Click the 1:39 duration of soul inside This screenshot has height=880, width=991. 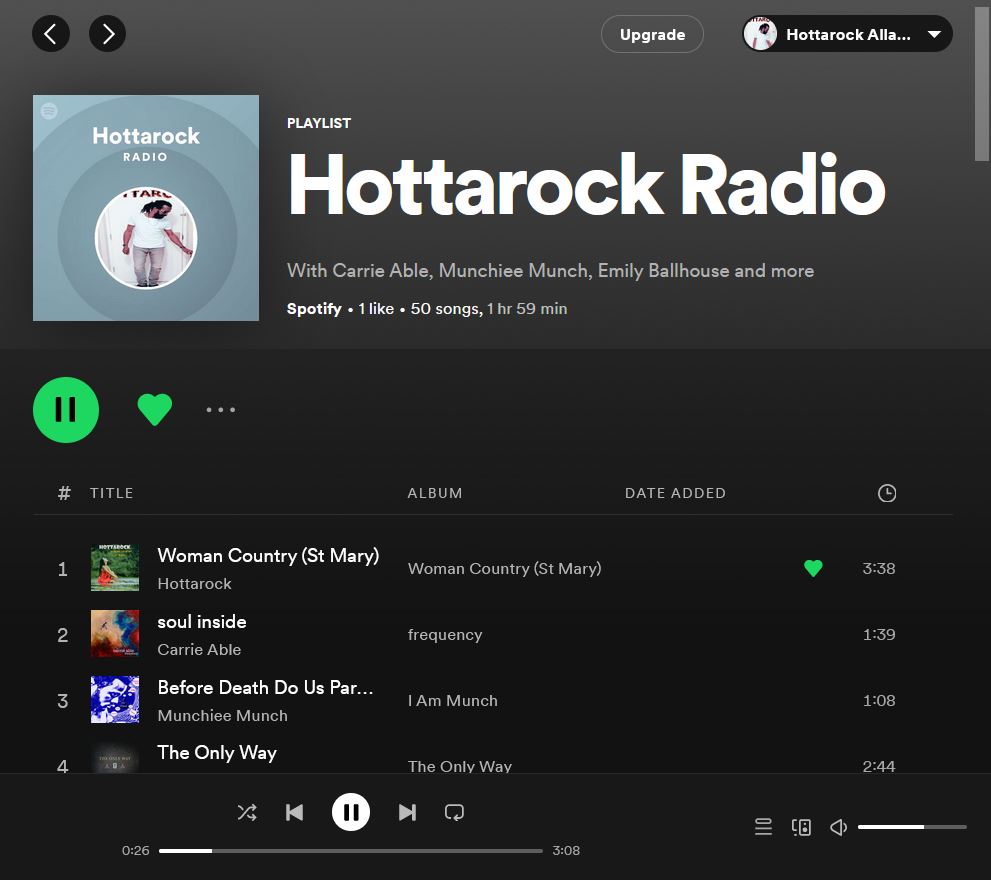(x=879, y=634)
